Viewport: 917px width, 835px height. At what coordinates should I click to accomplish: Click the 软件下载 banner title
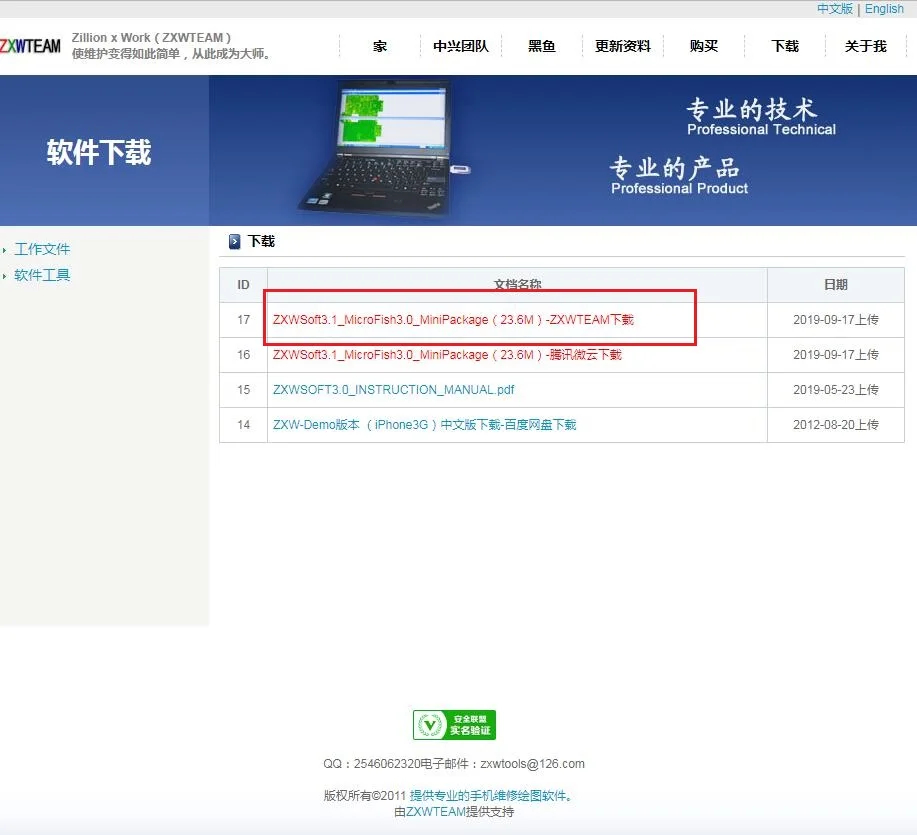(x=99, y=152)
